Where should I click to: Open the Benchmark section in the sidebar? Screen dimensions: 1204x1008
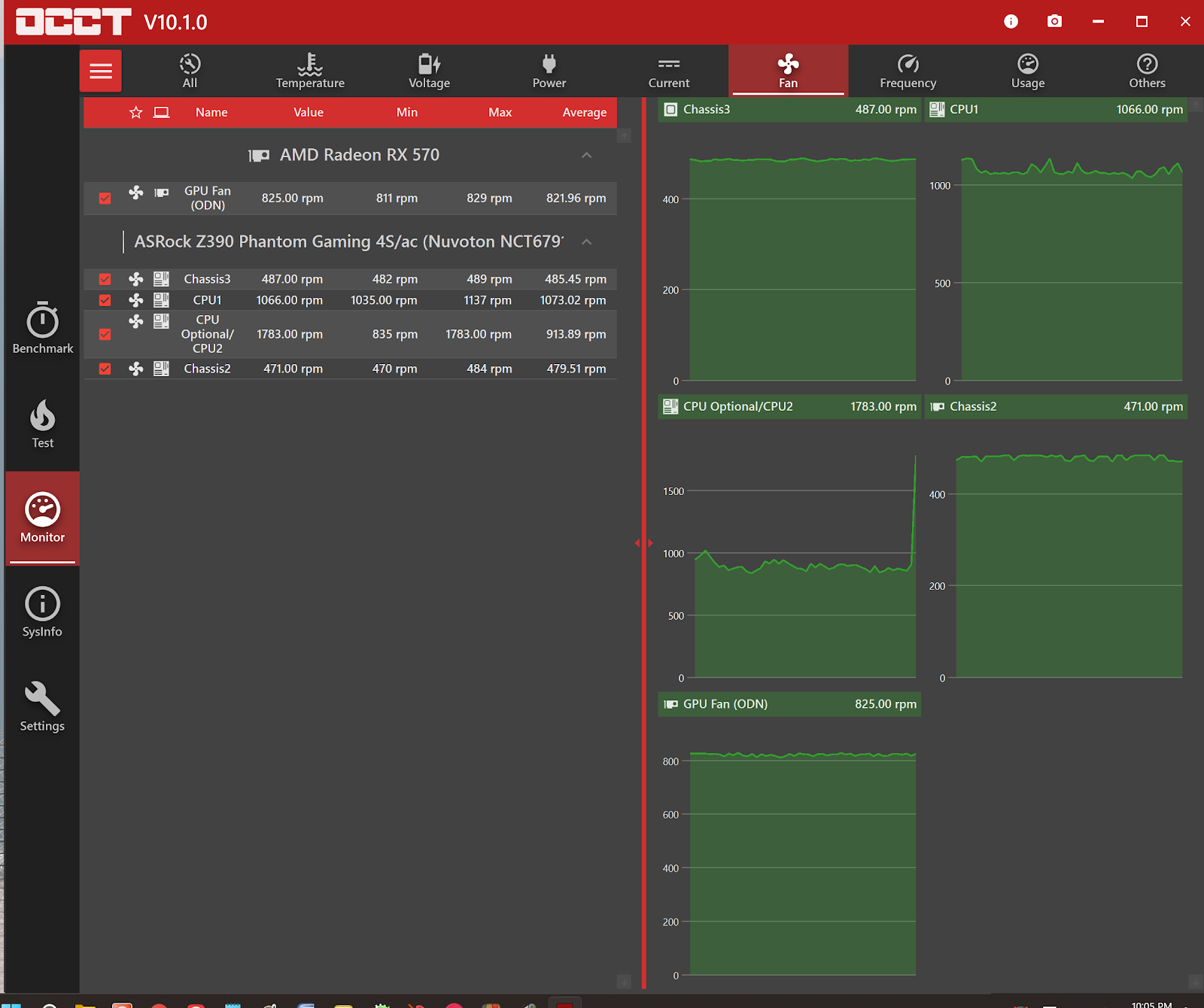[43, 328]
